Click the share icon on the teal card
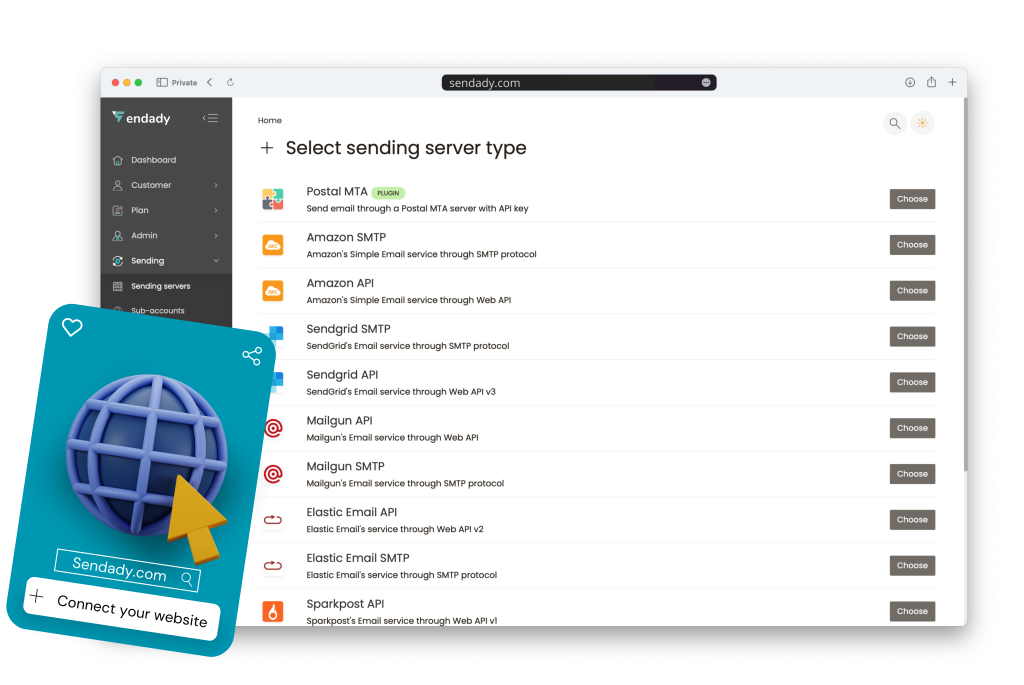Viewport: 1024px width, 685px height. (x=252, y=356)
